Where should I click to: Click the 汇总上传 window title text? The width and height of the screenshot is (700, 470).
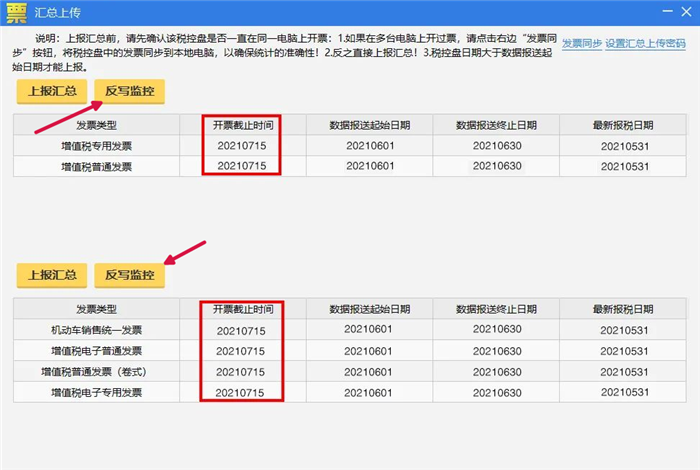(58, 12)
